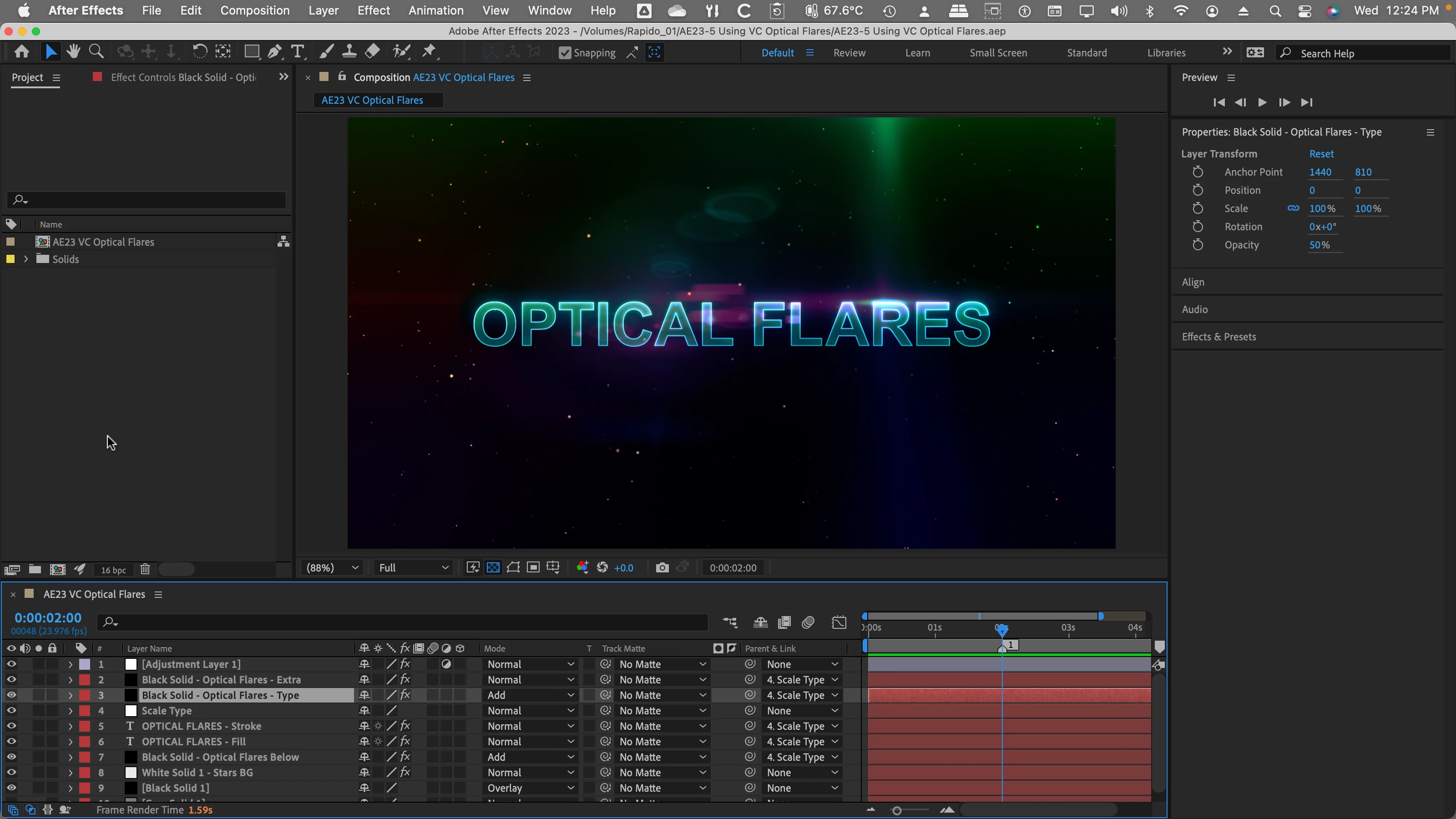Hide the Scale Type layer
This screenshot has height=819, width=1456.
pyautogui.click(x=11, y=710)
